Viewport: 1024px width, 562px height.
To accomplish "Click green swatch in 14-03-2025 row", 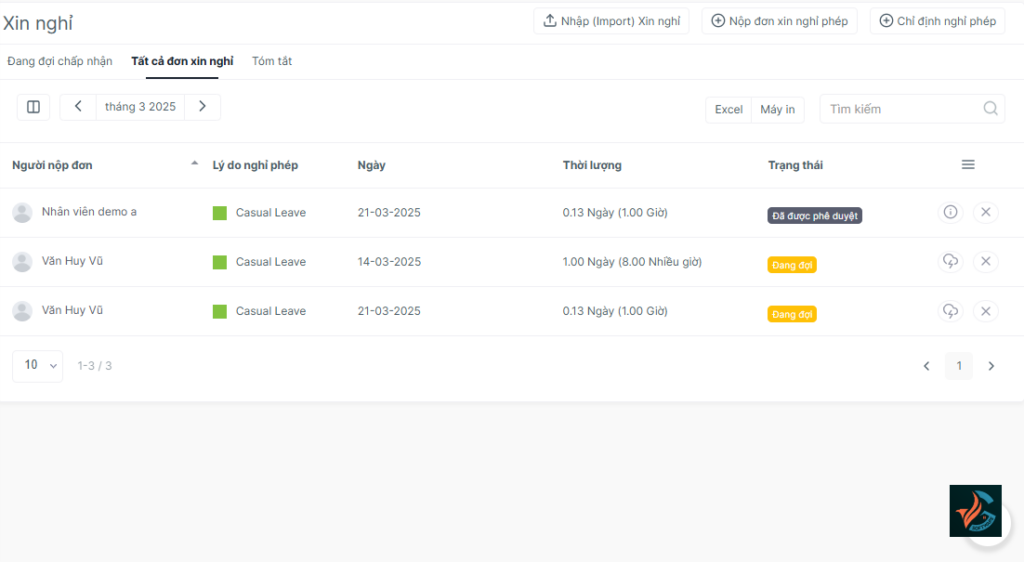I will [x=219, y=262].
